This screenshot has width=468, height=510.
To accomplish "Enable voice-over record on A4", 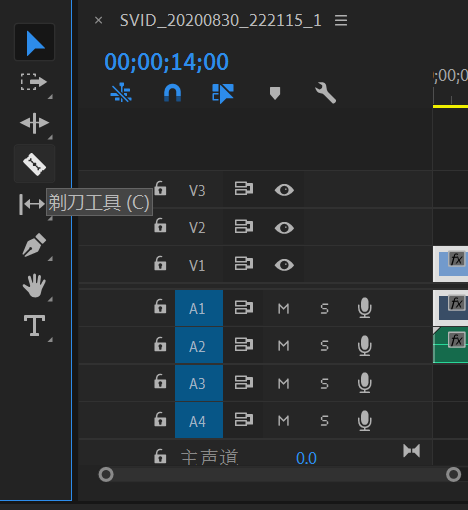I will tap(365, 421).
